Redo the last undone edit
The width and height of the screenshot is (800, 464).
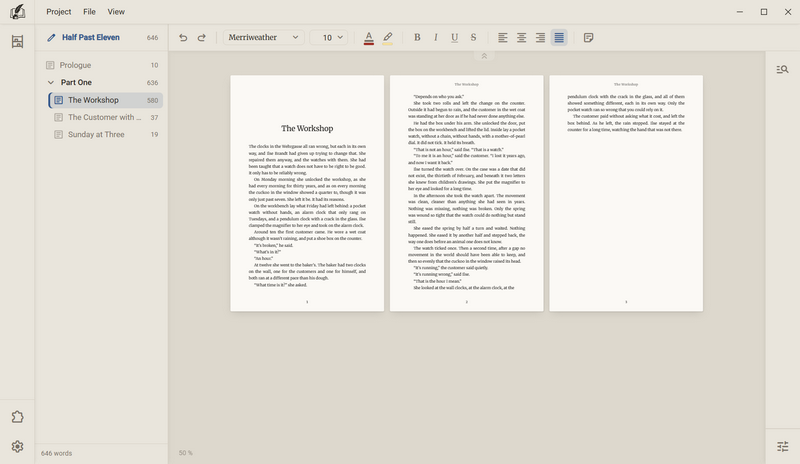click(x=202, y=37)
